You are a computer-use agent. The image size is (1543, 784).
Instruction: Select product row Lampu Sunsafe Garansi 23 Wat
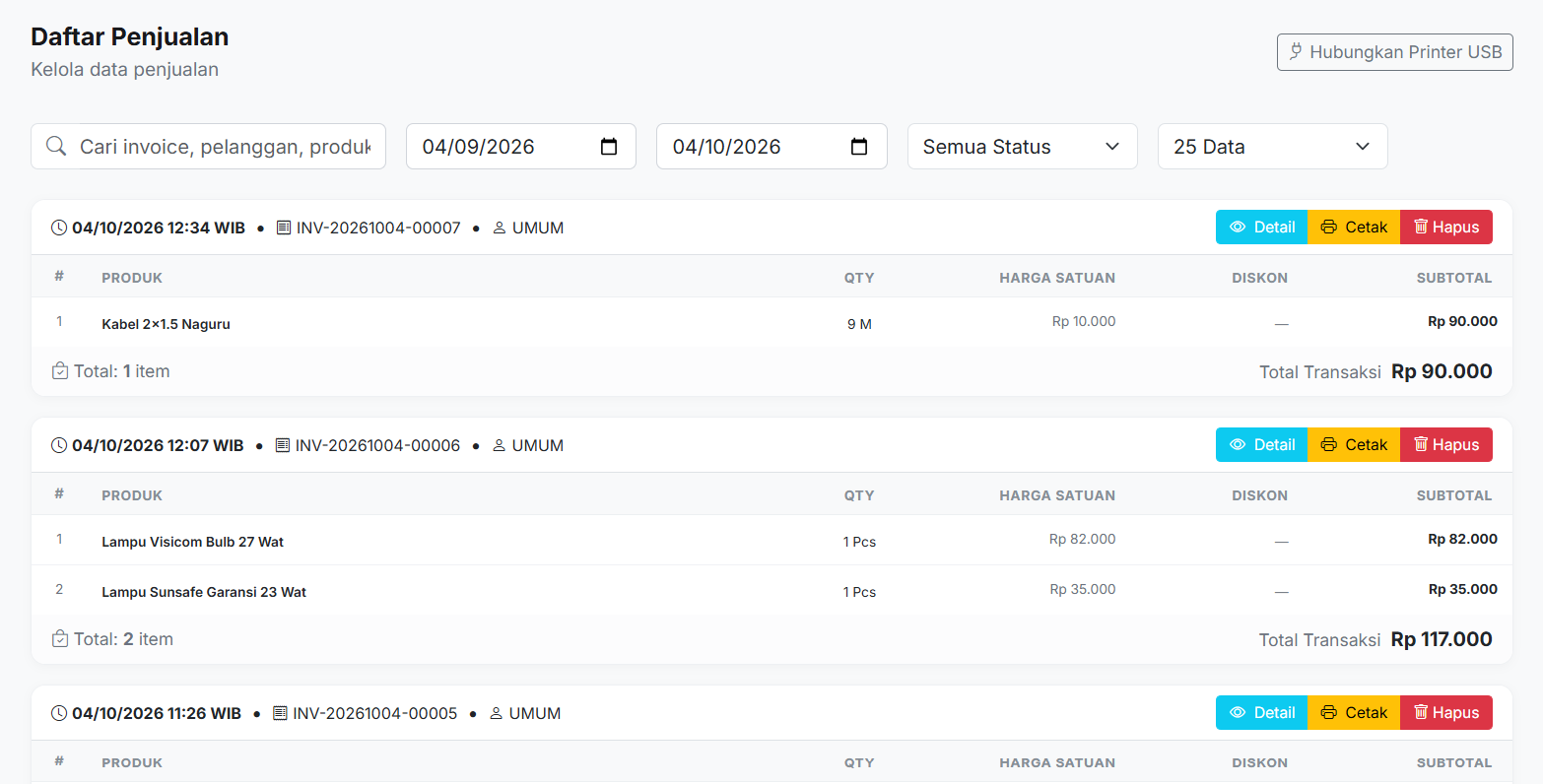click(771, 590)
